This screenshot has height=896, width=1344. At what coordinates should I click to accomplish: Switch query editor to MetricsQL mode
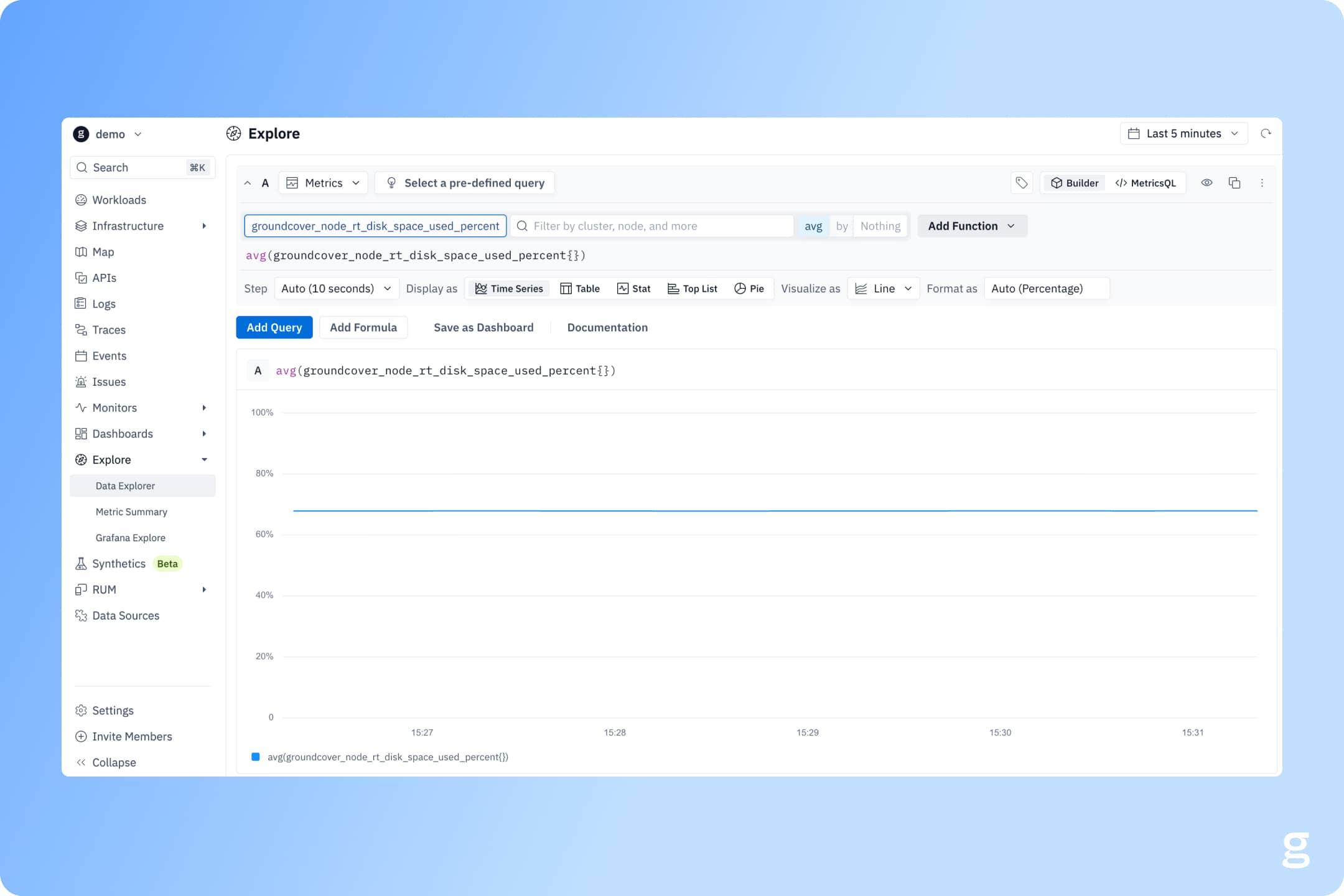tap(1146, 183)
